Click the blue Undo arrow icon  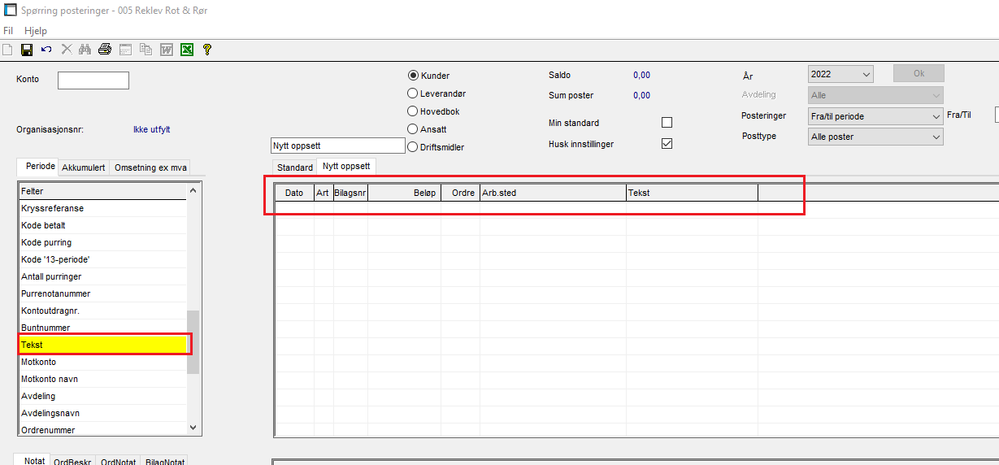[x=47, y=50]
